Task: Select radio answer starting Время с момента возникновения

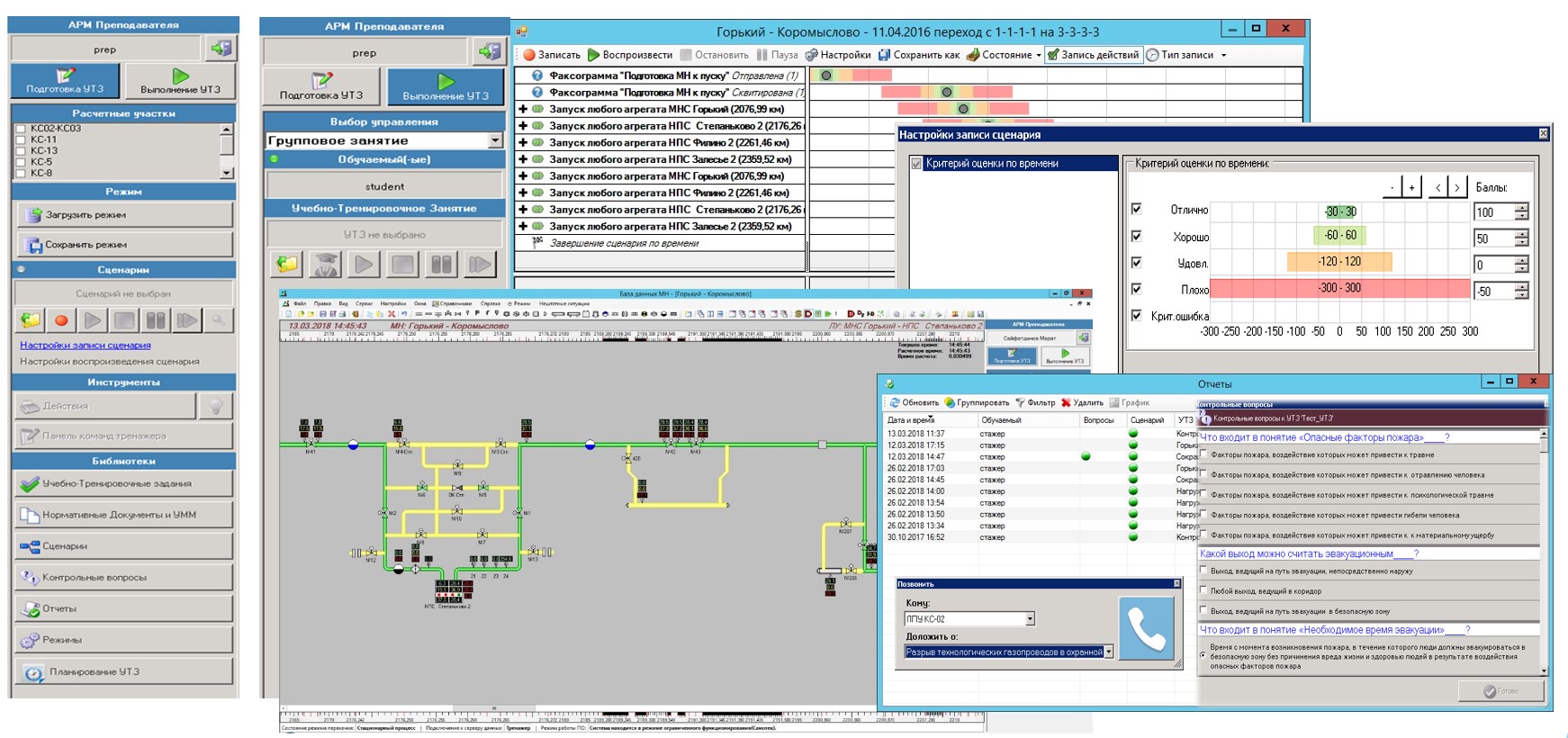Action: [x=1204, y=656]
